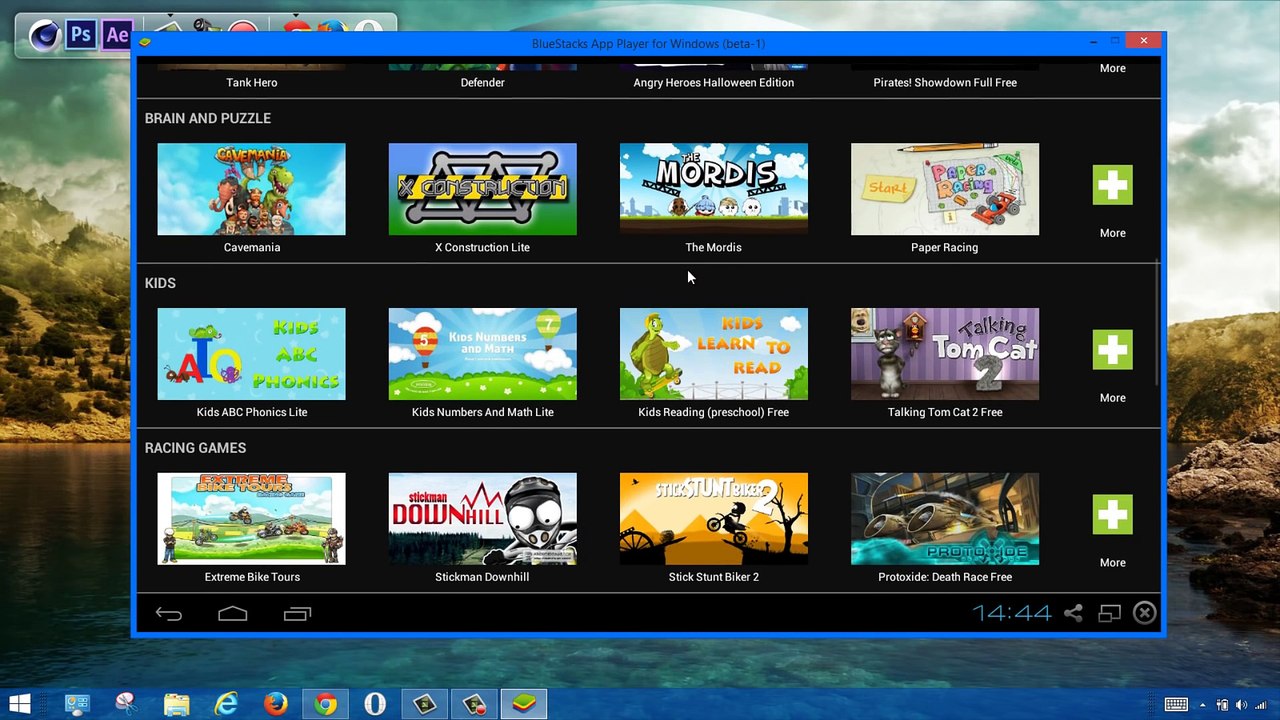Launch X Construction Lite app tile
Image resolution: width=1280 pixels, height=720 pixels.
482,189
